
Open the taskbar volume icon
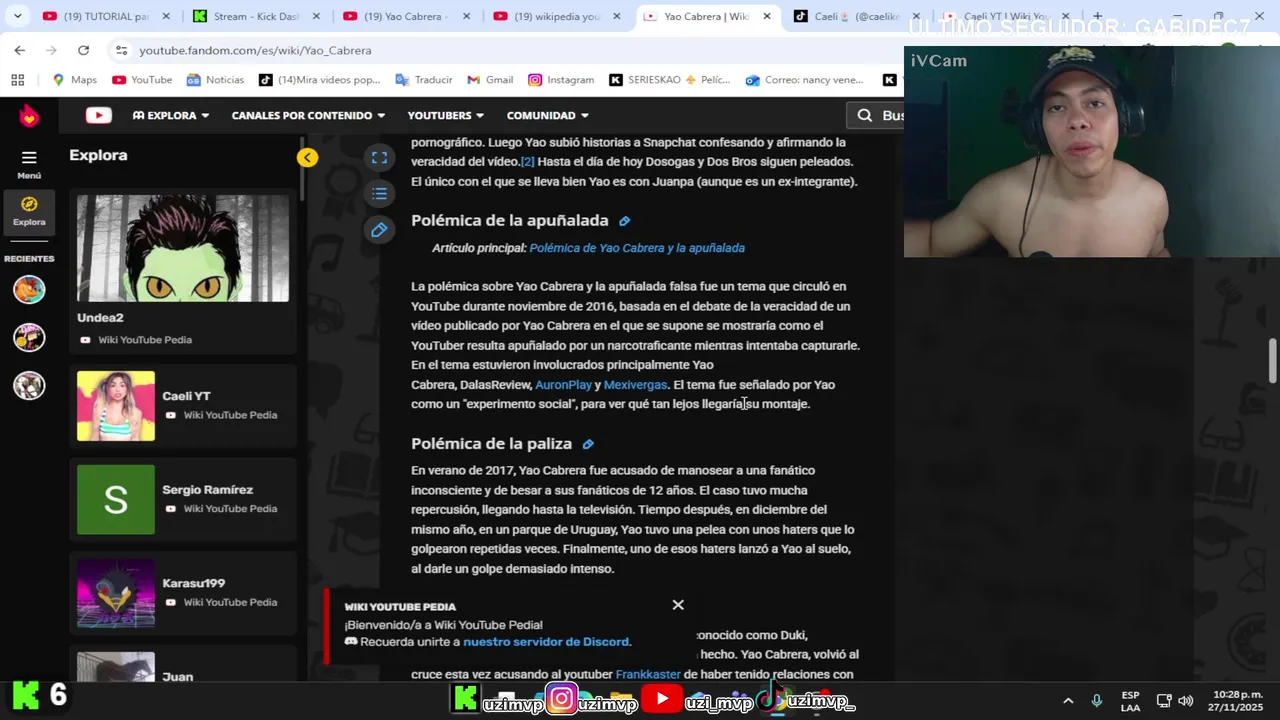(1186, 701)
